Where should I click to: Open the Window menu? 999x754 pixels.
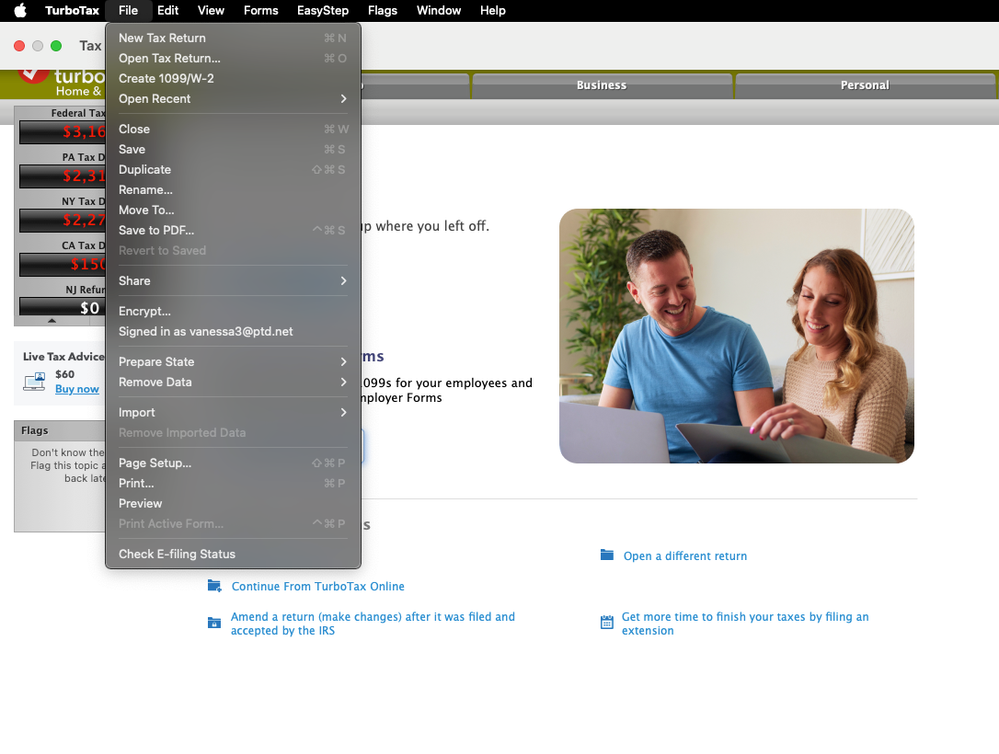coord(438,10)
